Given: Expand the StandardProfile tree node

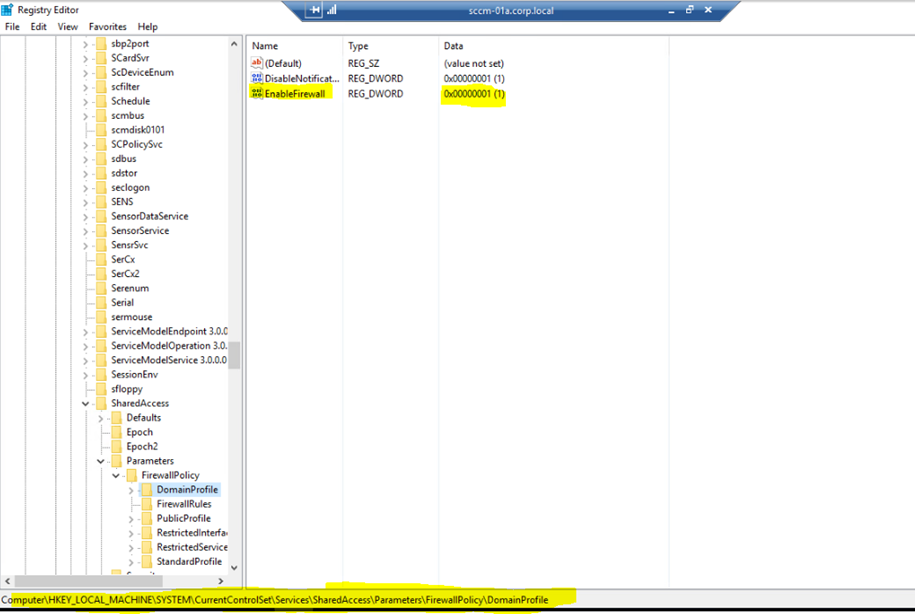Looking at the screenshot, I should [x=131, y=562].
